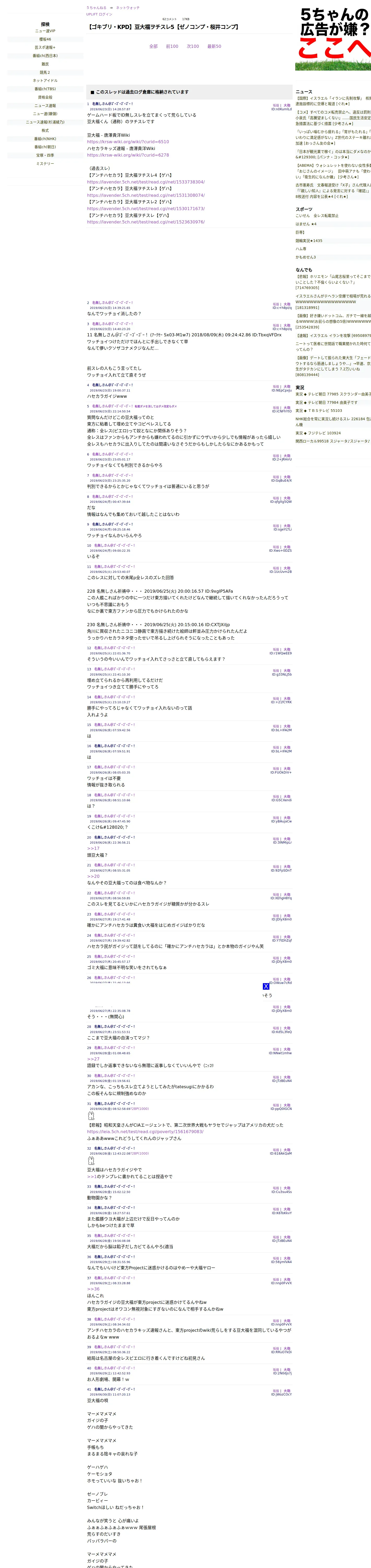Open 資格全般 board

coord(45,97)
